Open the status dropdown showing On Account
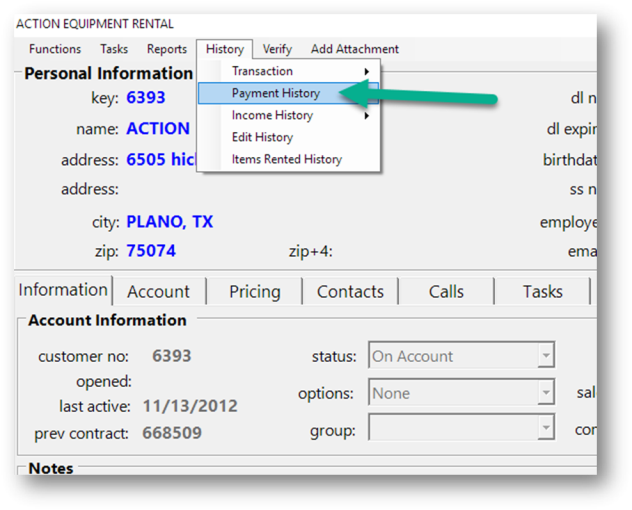 click(x=545, y=356)
